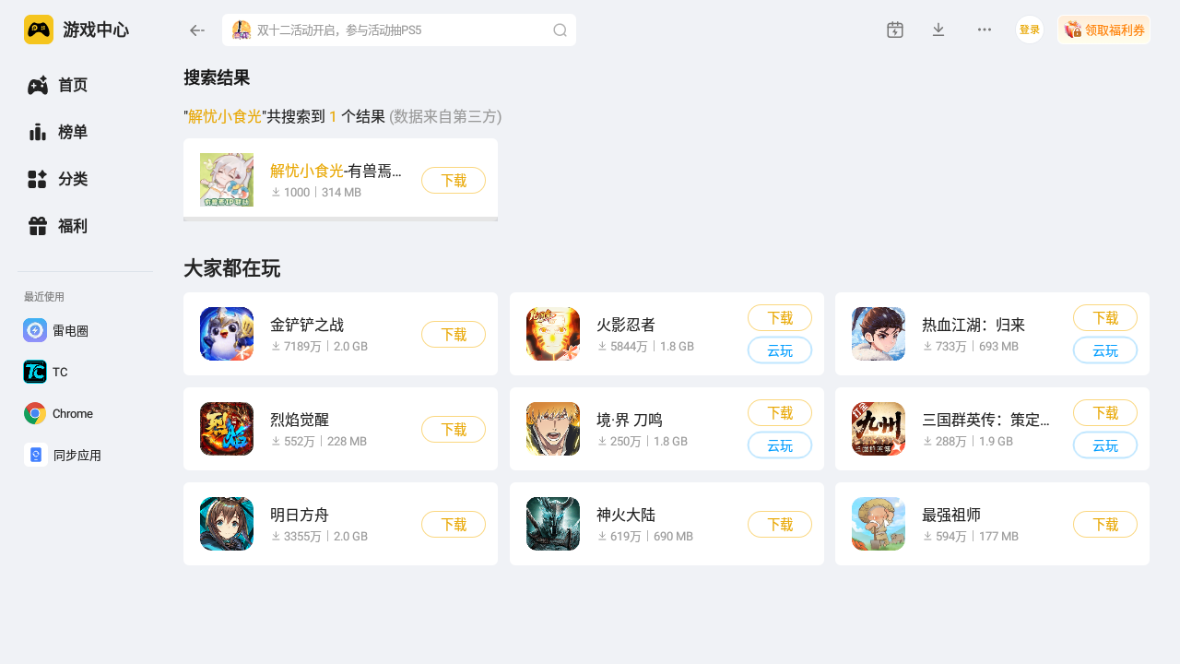Launch 雷电圈 from recent apps
The image size is (1180, 664).
coord(56,330)
